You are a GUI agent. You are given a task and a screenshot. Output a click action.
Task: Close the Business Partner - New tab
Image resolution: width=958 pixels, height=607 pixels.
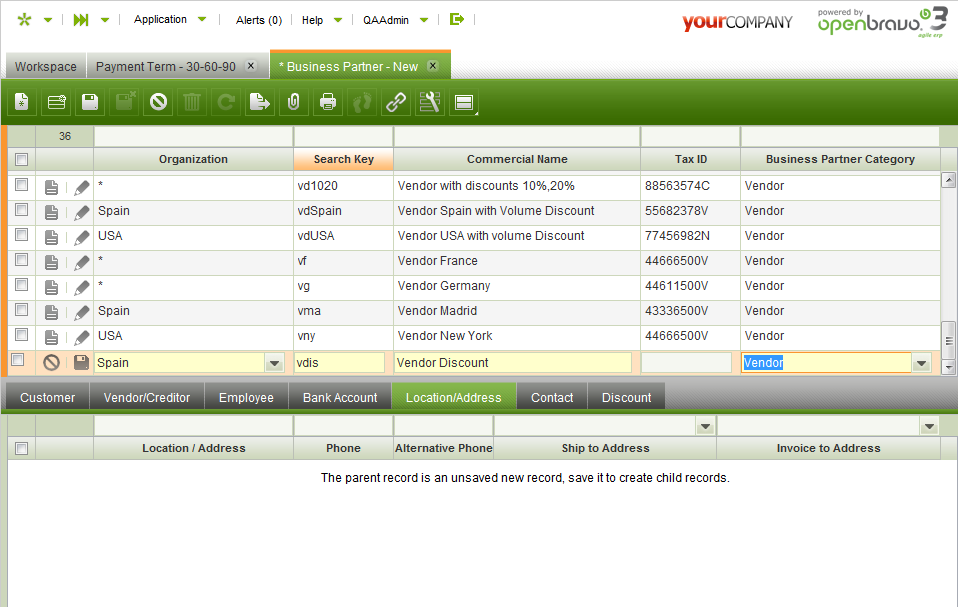click(433, 65)
